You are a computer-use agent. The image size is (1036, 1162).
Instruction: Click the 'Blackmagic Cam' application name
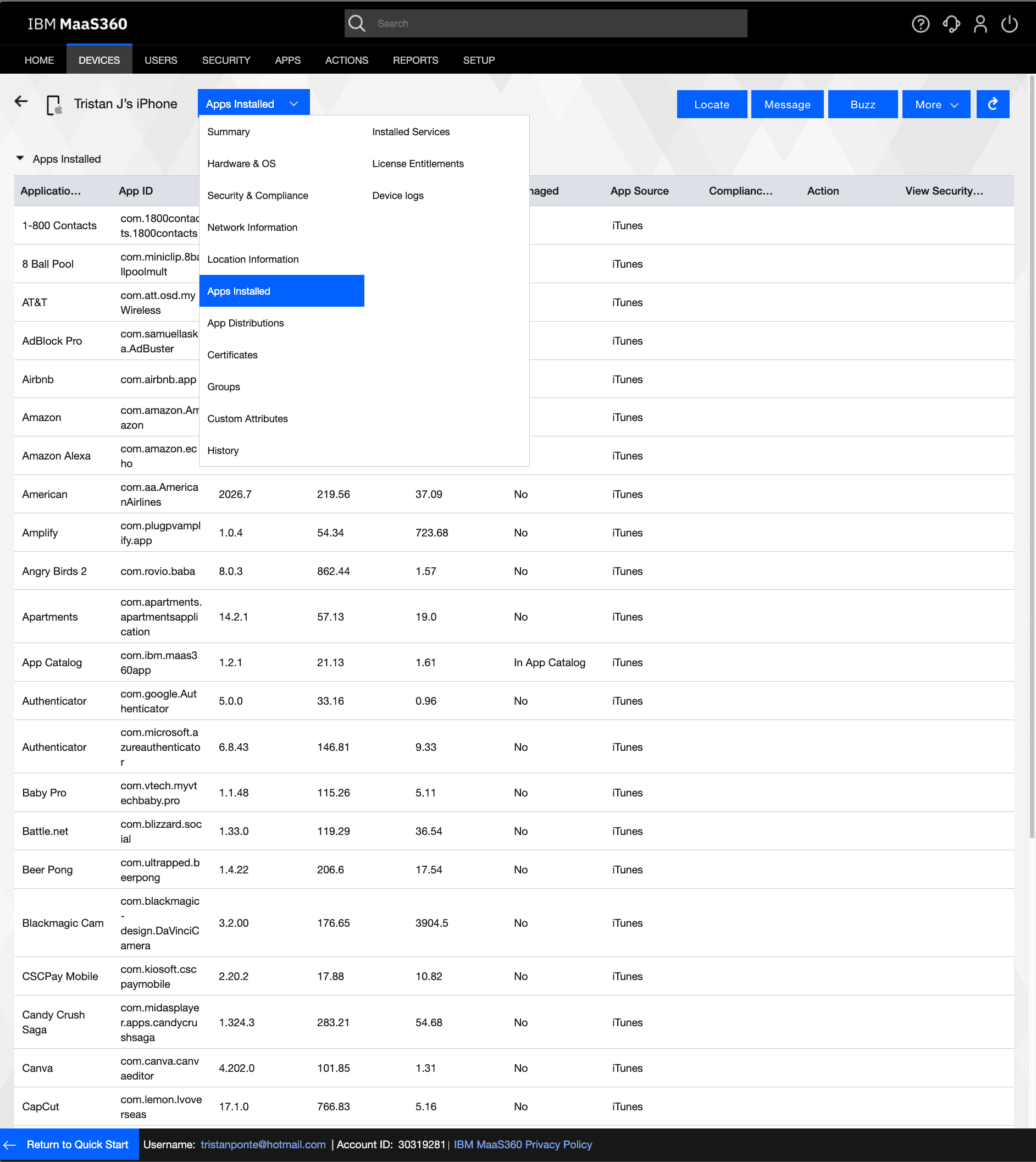click(x=63, y=923)
